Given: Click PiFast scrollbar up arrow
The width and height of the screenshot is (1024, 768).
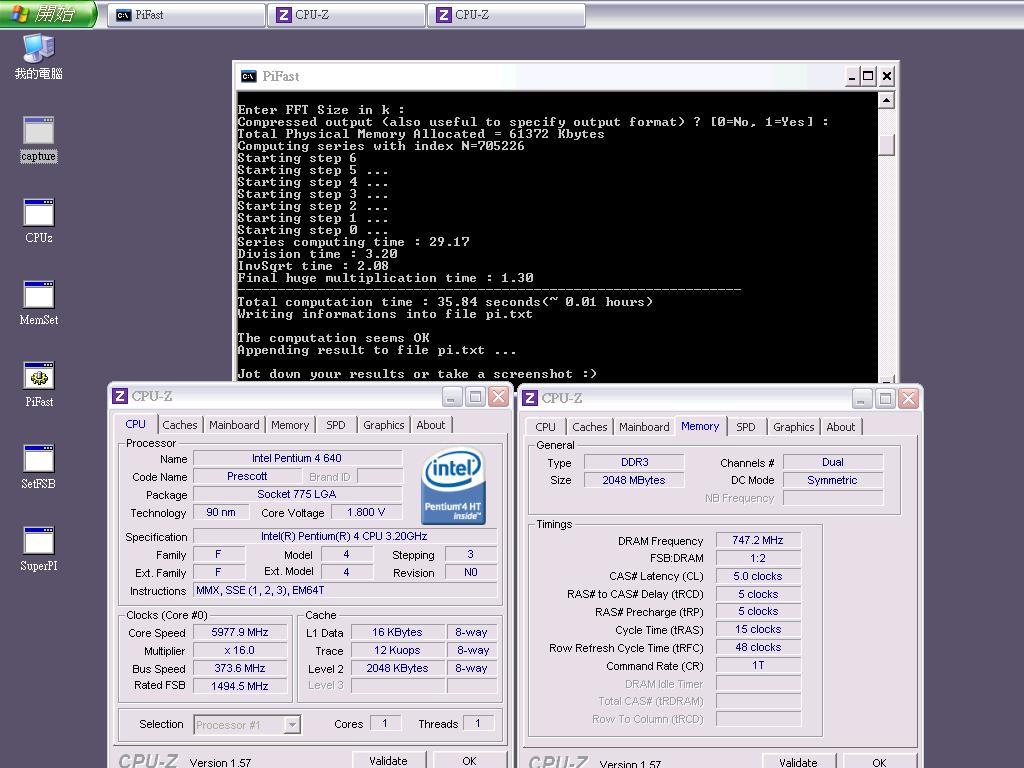Looking at the screenshot, I should (886, 100).
